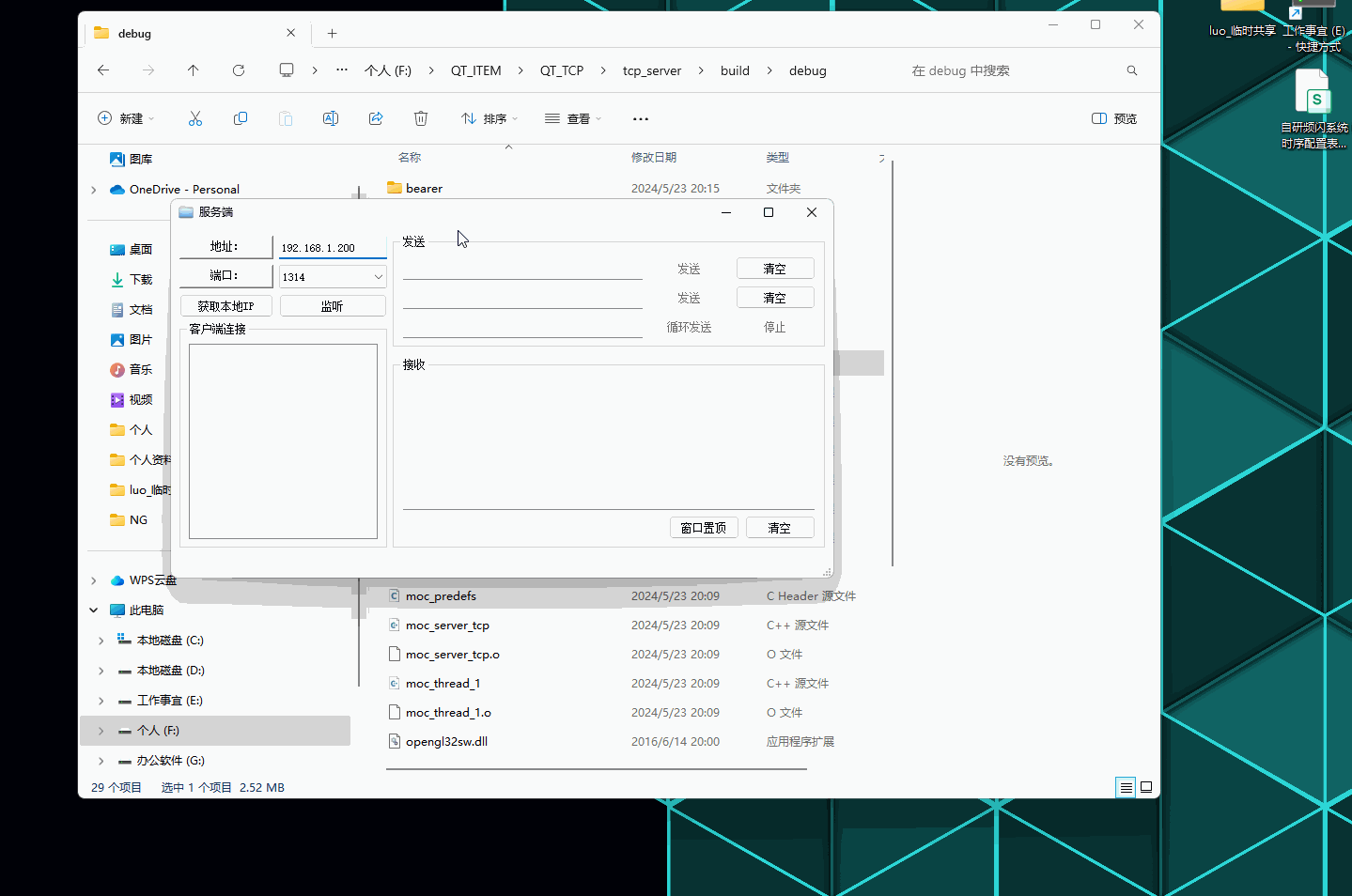Screen dimensions: 1352x896
Task: Click the Rename icon in Explorer toolbar
Action: point(331,118)
